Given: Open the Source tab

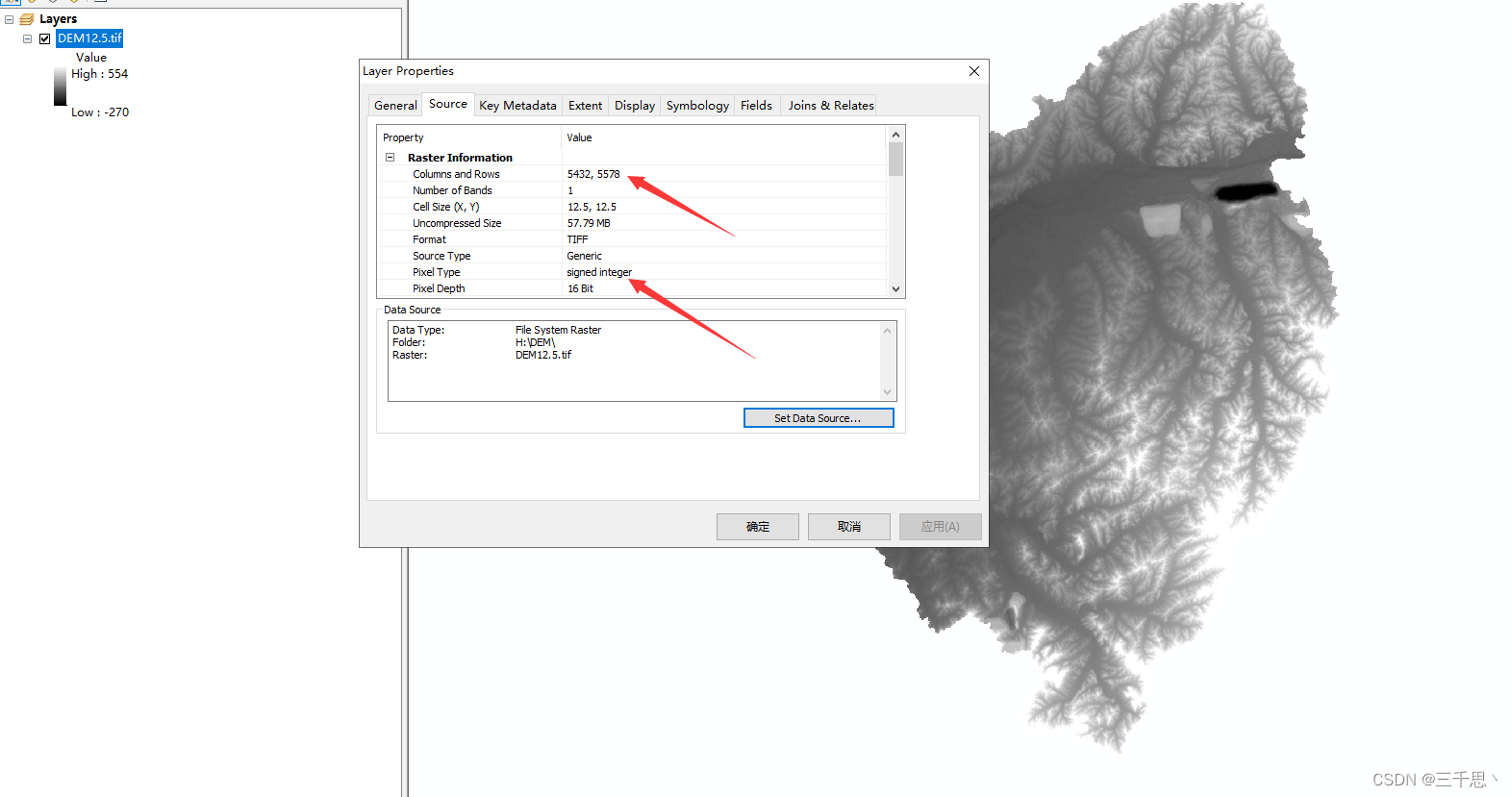Looking at the screenshot, I should point(448,104).
